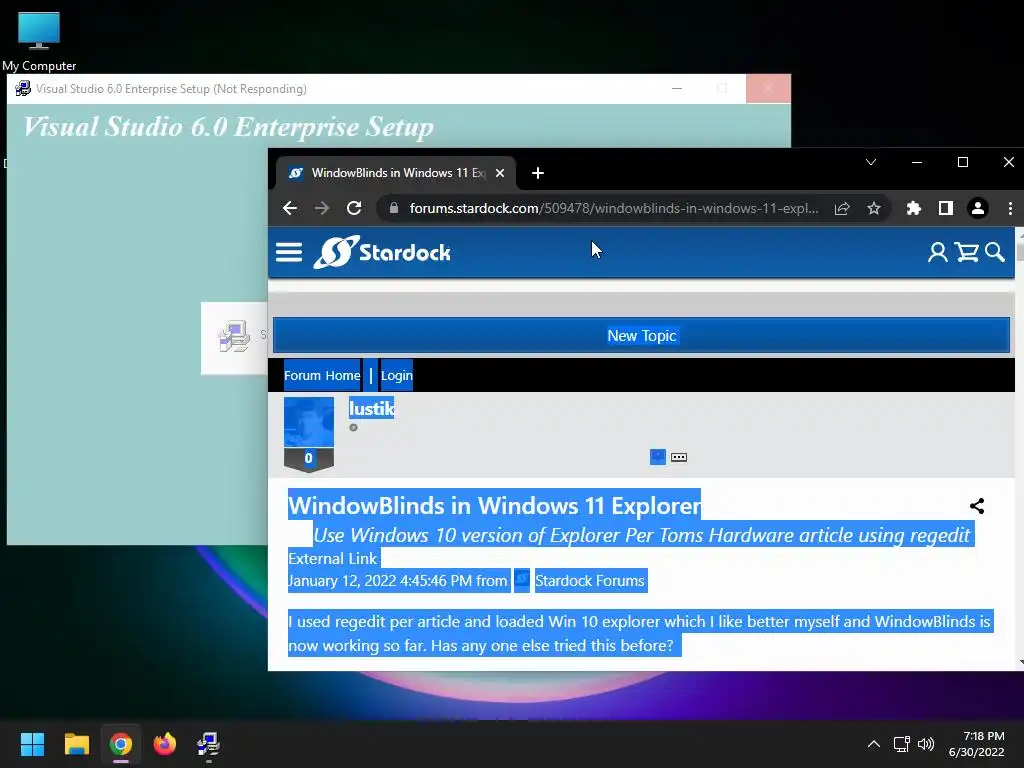Bookmark this page with star icon

tap(874, 208)
